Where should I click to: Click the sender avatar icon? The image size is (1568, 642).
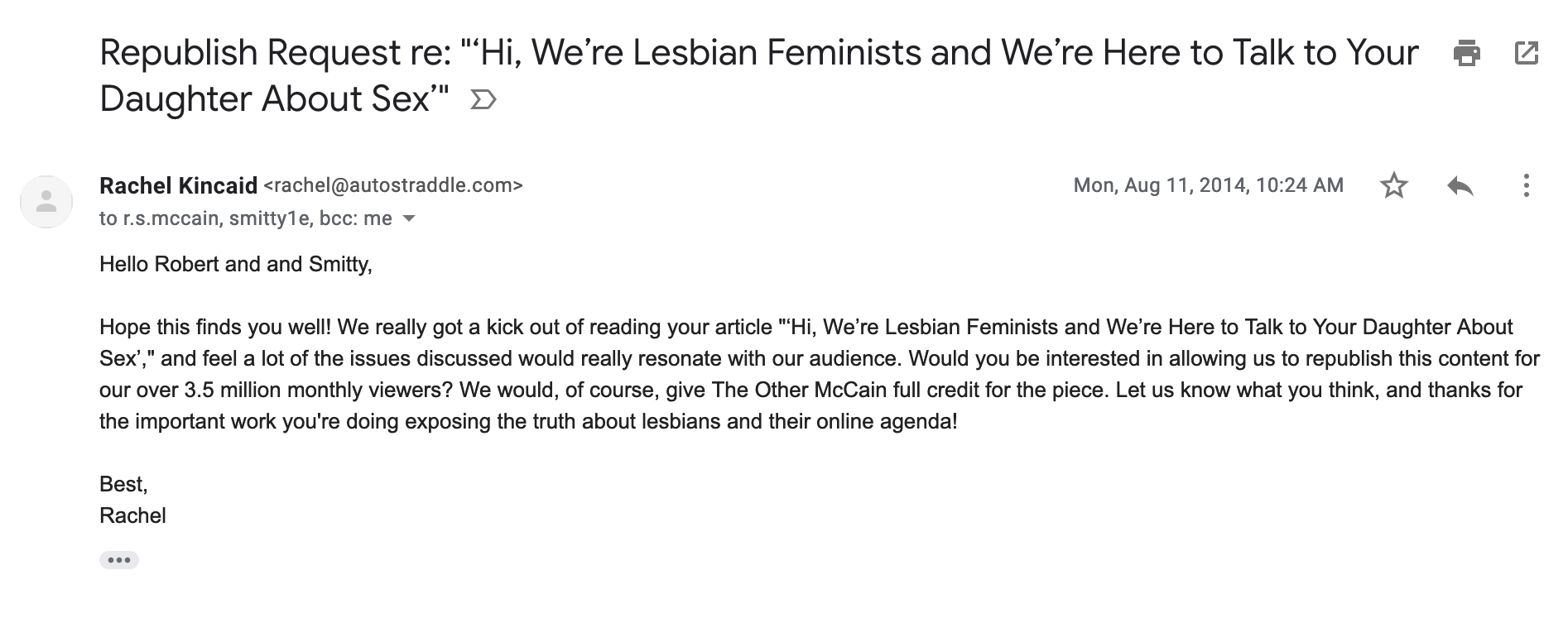[x=46, y=201]
